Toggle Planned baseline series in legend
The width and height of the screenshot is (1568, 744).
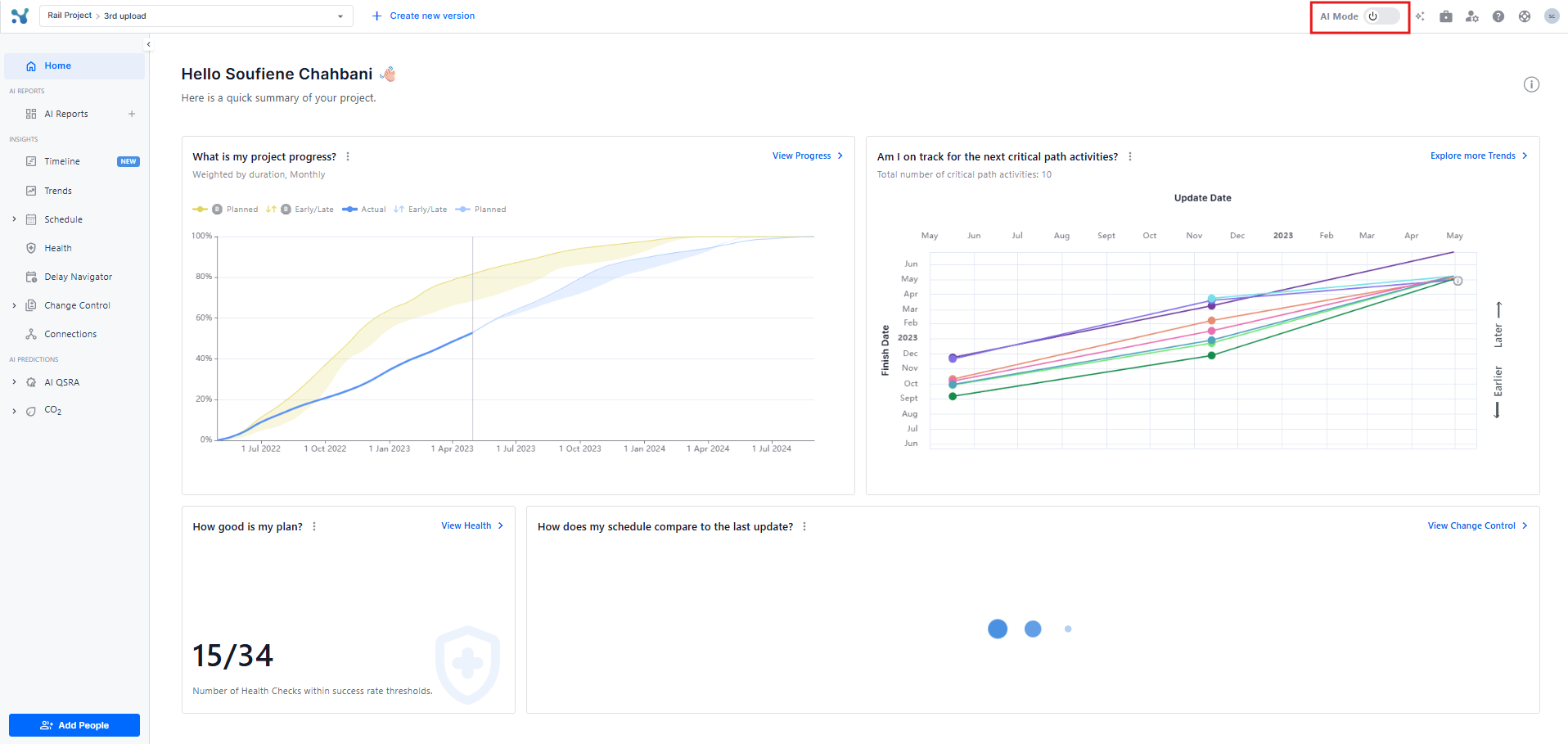(225, 210)
